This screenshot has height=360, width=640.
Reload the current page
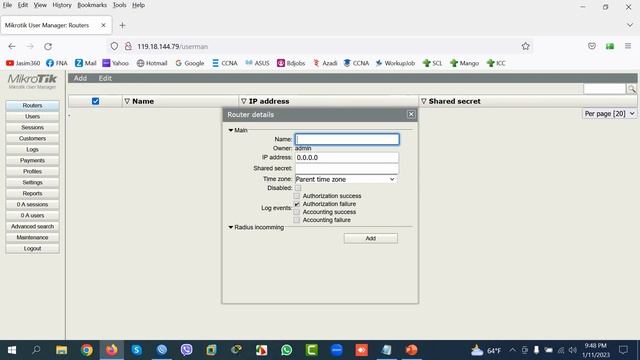click(48, 47)
